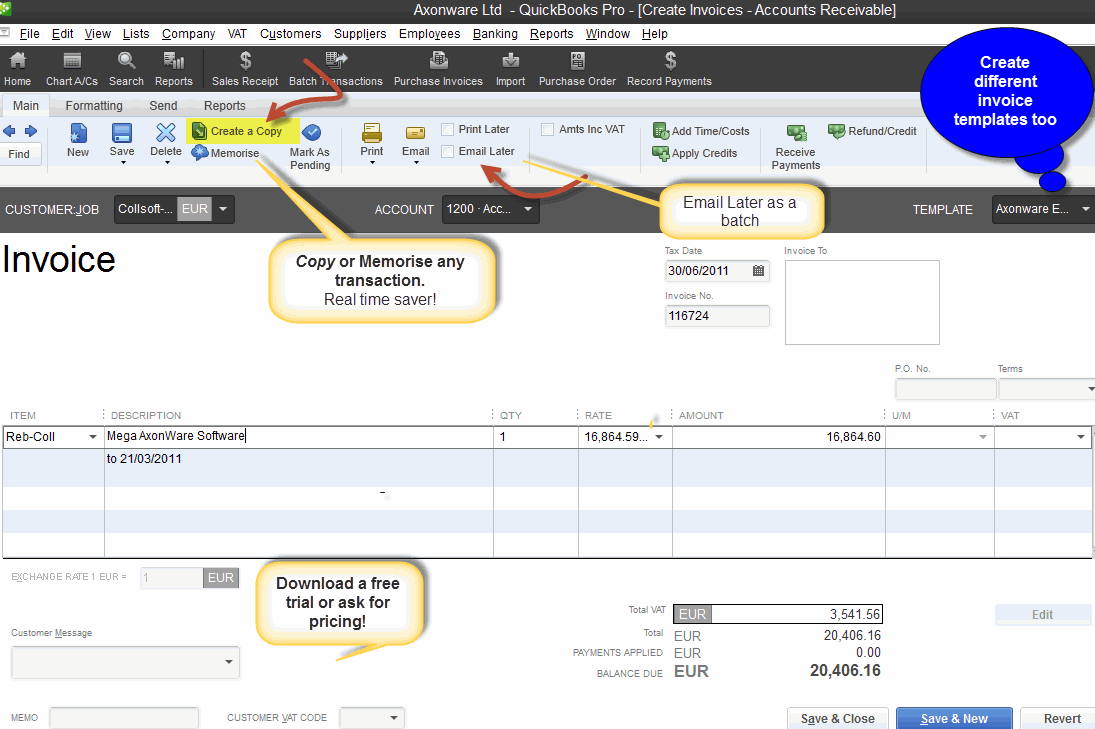Click the Find button
Viewport: 1095px width, 729px height.
[19, 154]
